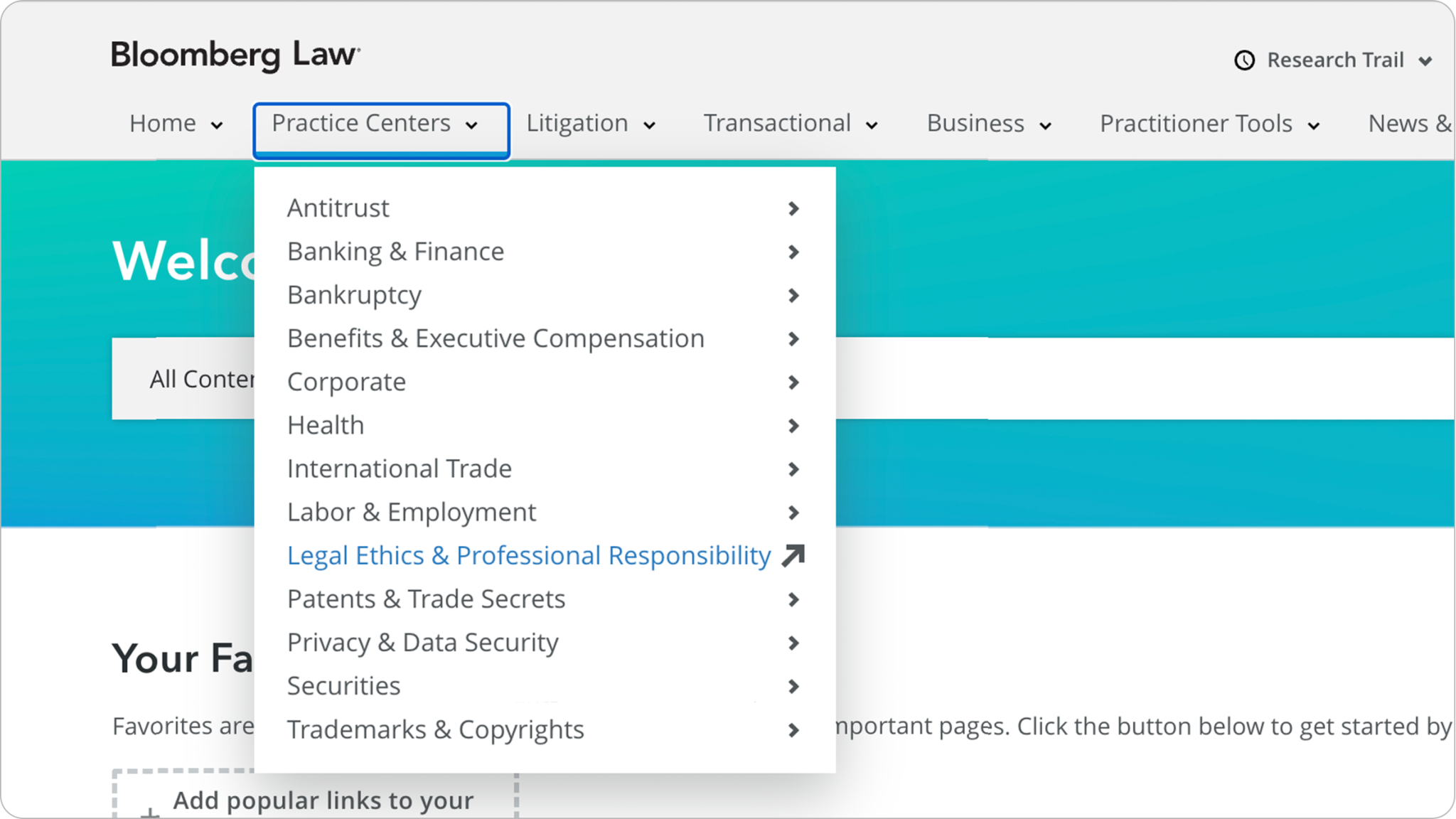Select Privacy & Data Security
This screenshot has width=1456, height=819.
click(422, 642)
